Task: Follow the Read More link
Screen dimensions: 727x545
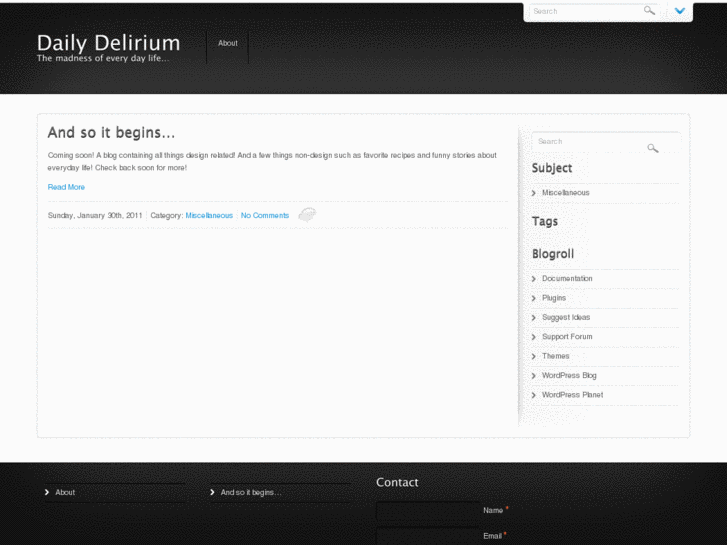Action: (66, 187)
